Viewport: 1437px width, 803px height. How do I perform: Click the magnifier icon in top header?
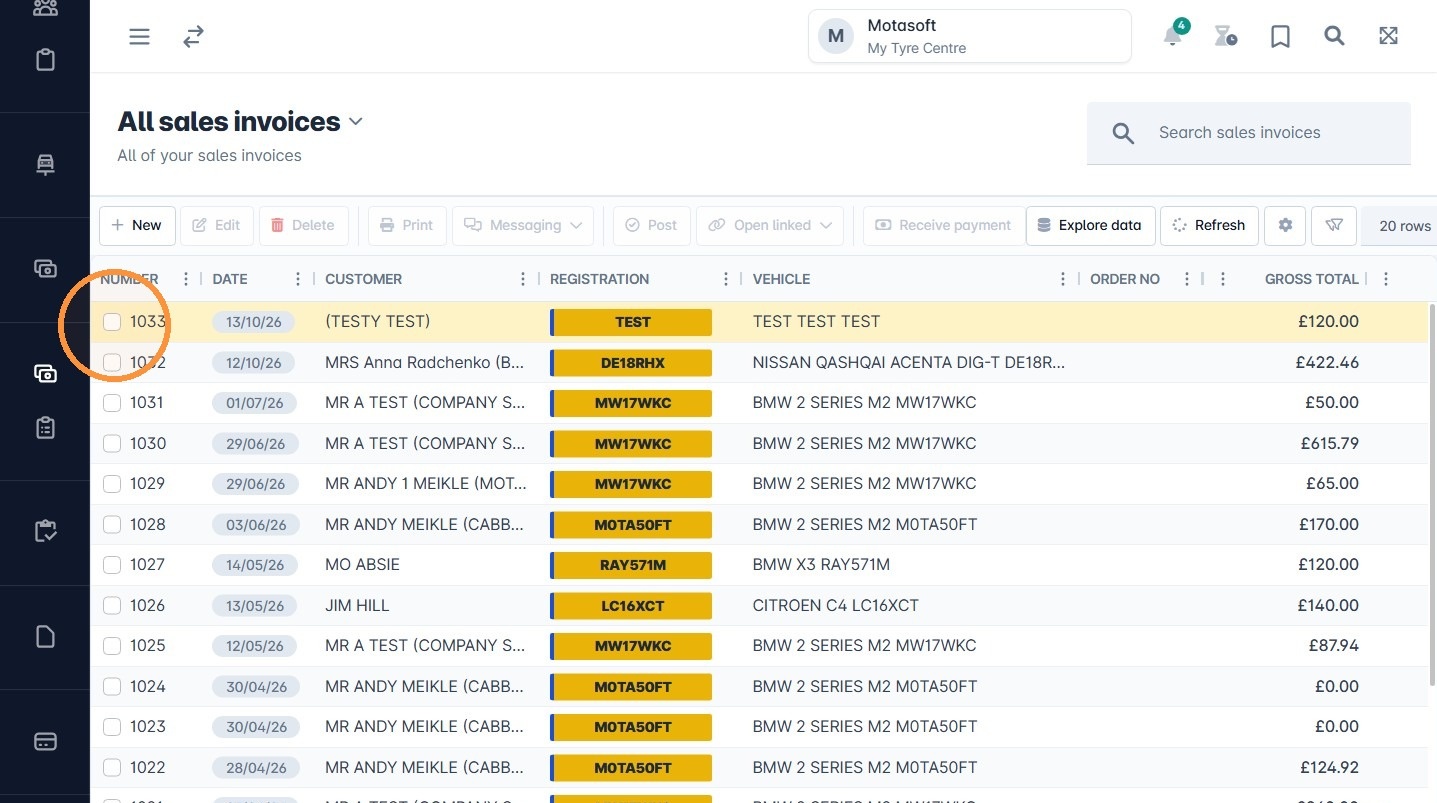point(1334,36)
